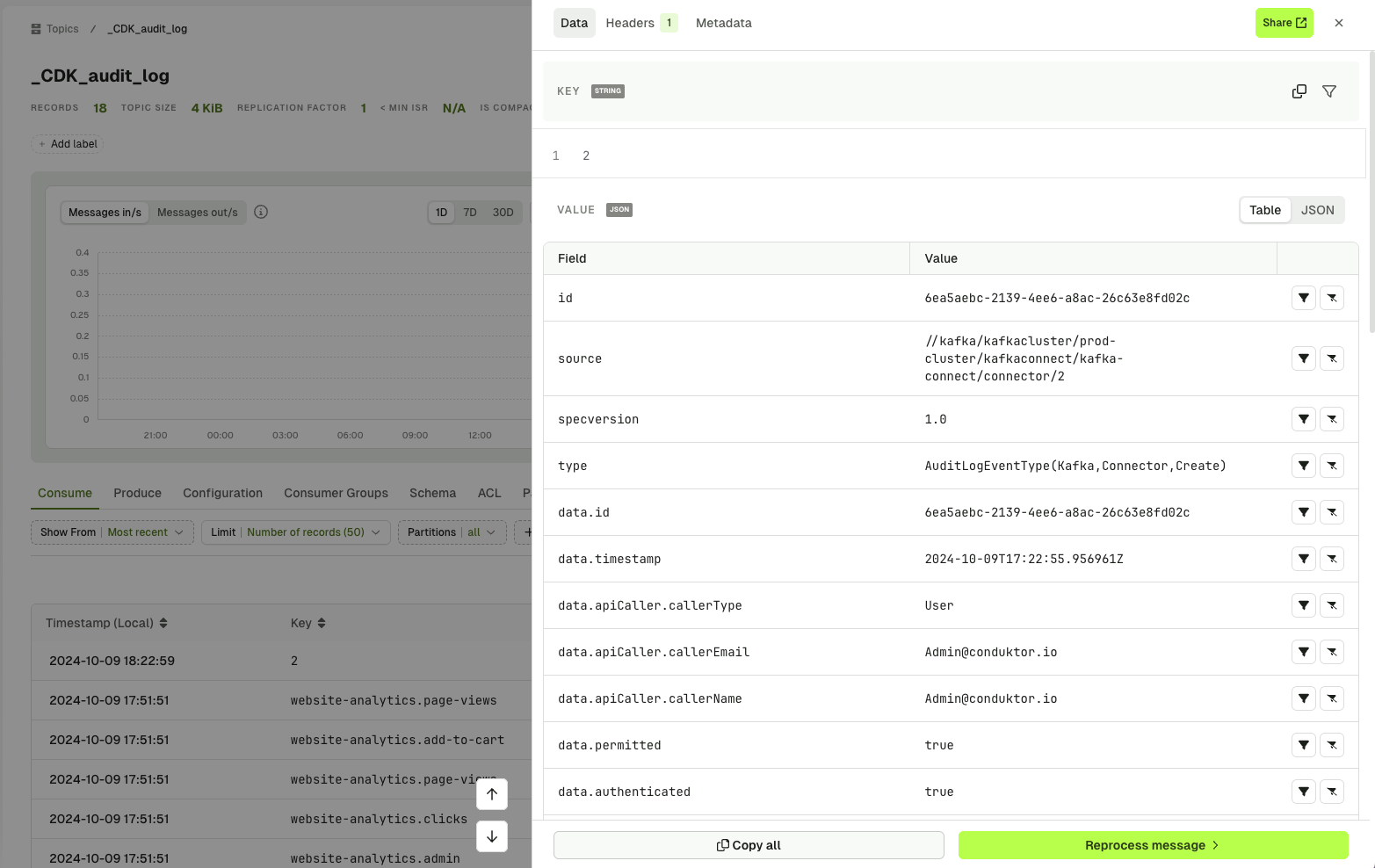Open the Data tab
Screen dimensions: 1375x868
point(575,23)
